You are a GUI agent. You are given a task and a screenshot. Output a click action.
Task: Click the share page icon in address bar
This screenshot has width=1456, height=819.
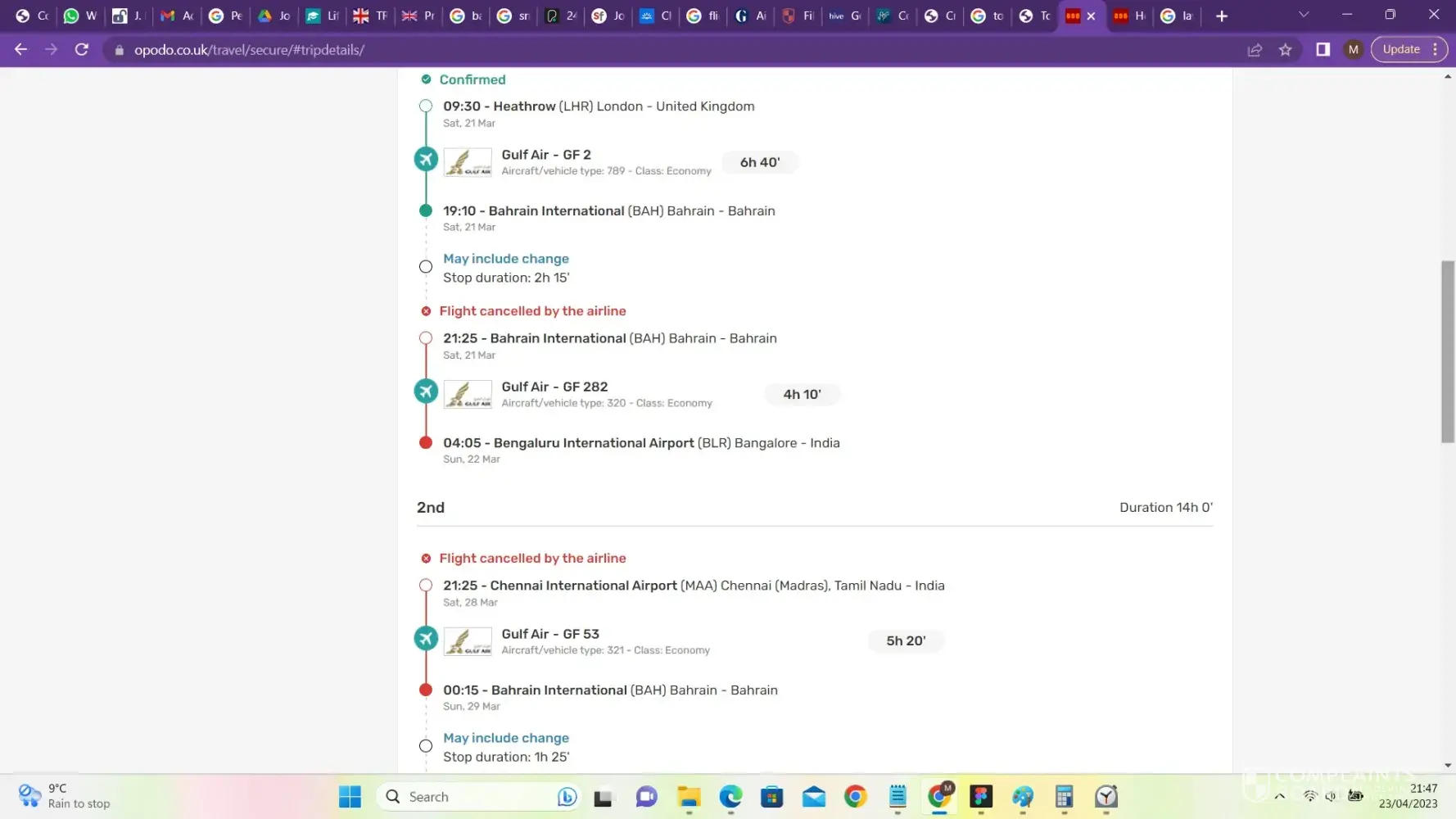(1255, 50)
